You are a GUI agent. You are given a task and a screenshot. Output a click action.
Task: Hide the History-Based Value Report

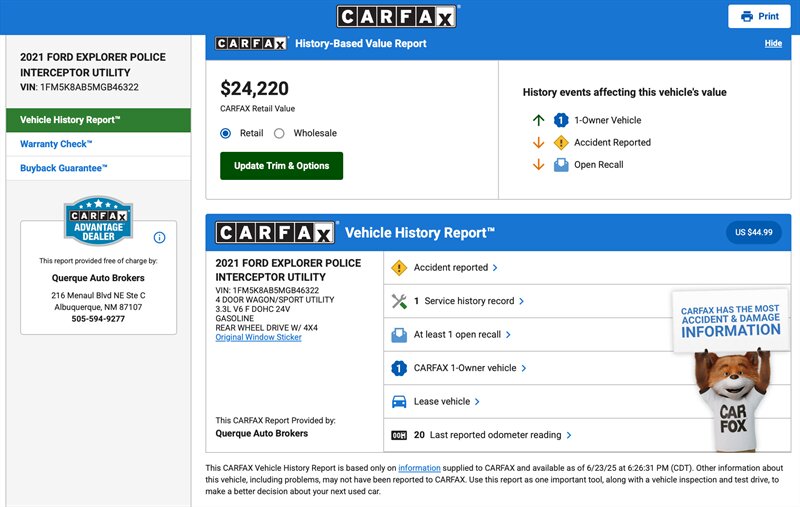[x=773, y=43]
